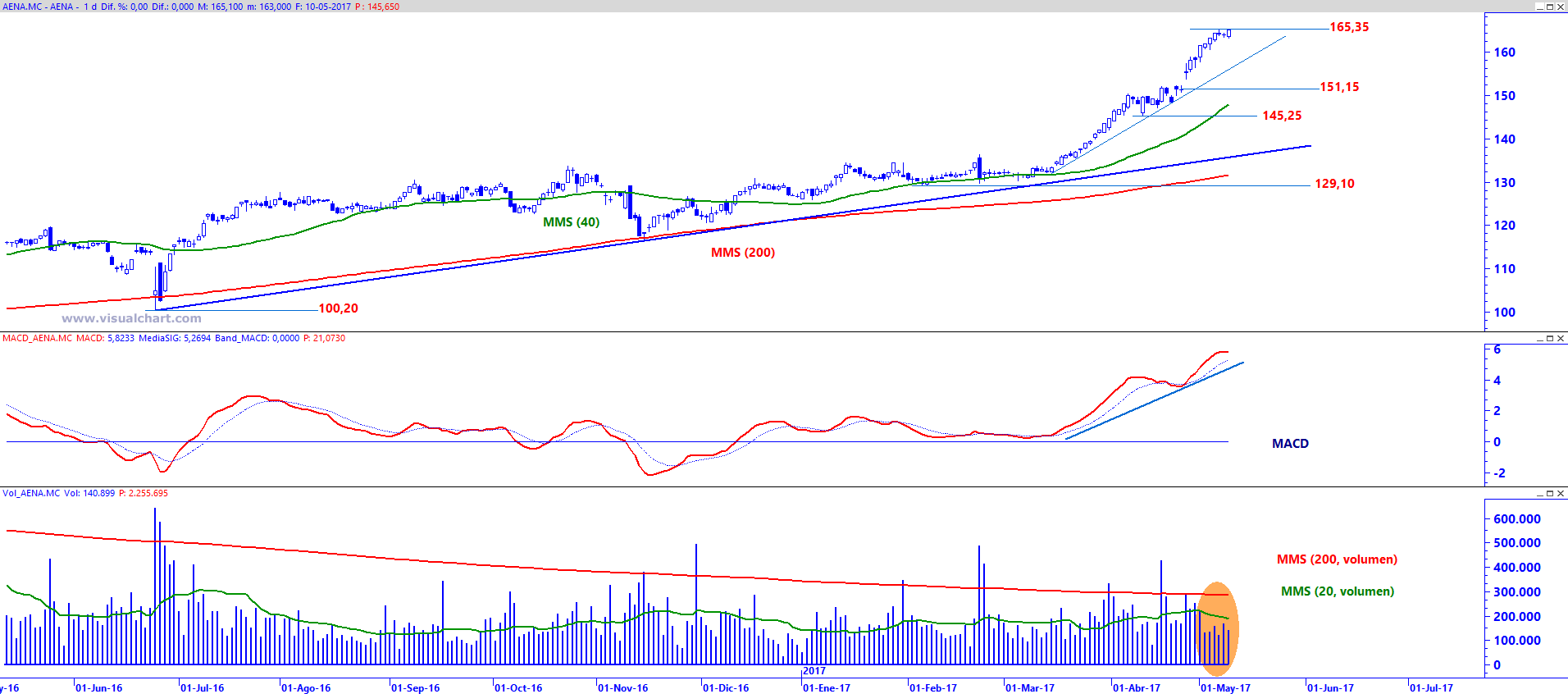The width and height of the screenshot is (1568, 694).
Task: Close the MACD indicator pane
Action: (x=1561, y=338)
